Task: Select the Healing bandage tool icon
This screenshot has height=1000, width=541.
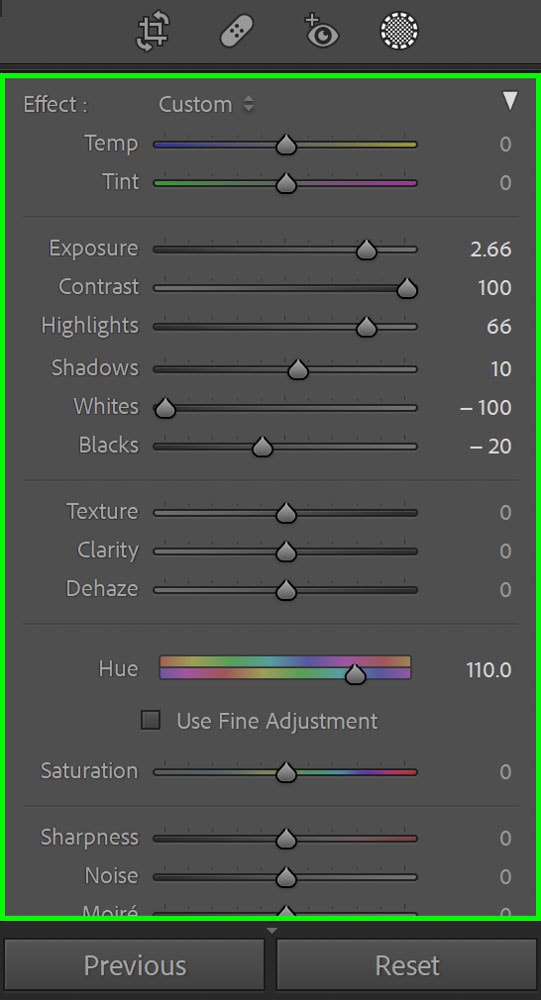Action: click(x=237, y=32)
